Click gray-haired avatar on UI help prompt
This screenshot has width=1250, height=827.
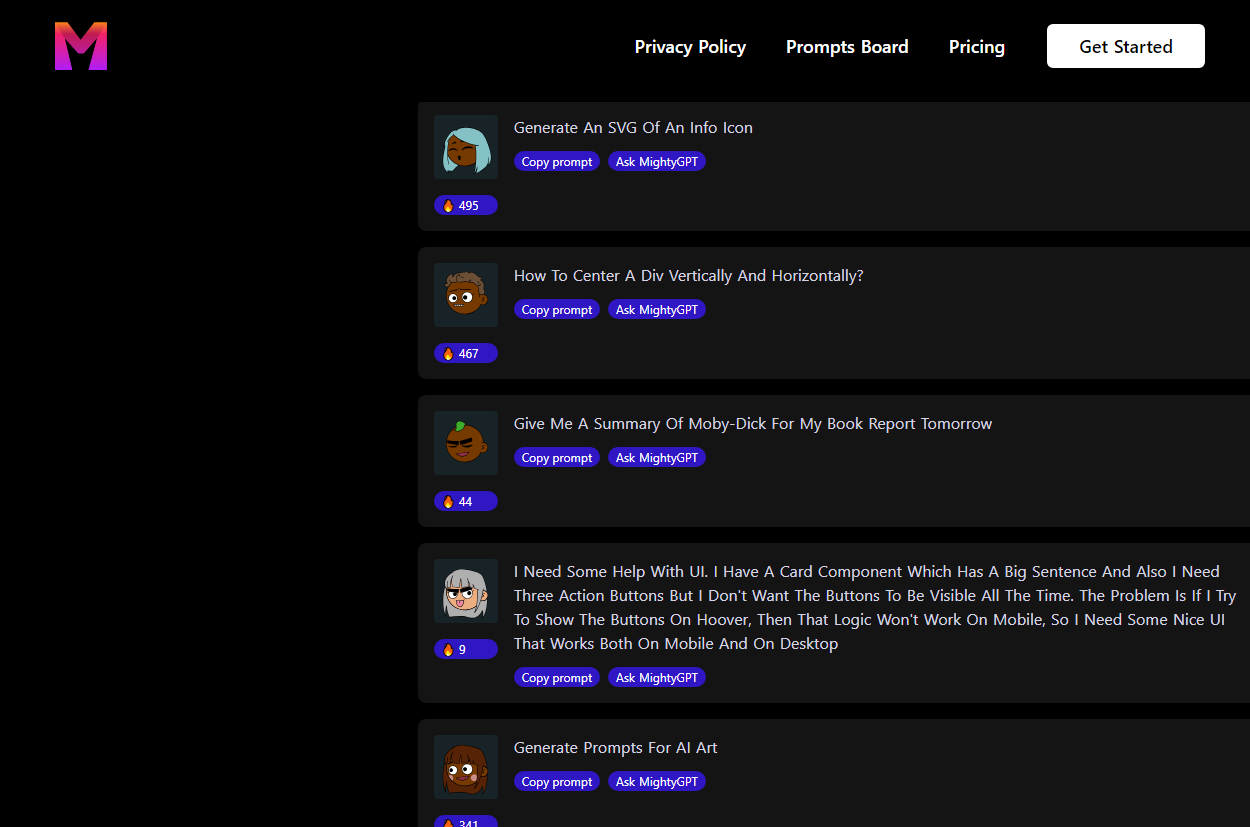tap(466, 591)
